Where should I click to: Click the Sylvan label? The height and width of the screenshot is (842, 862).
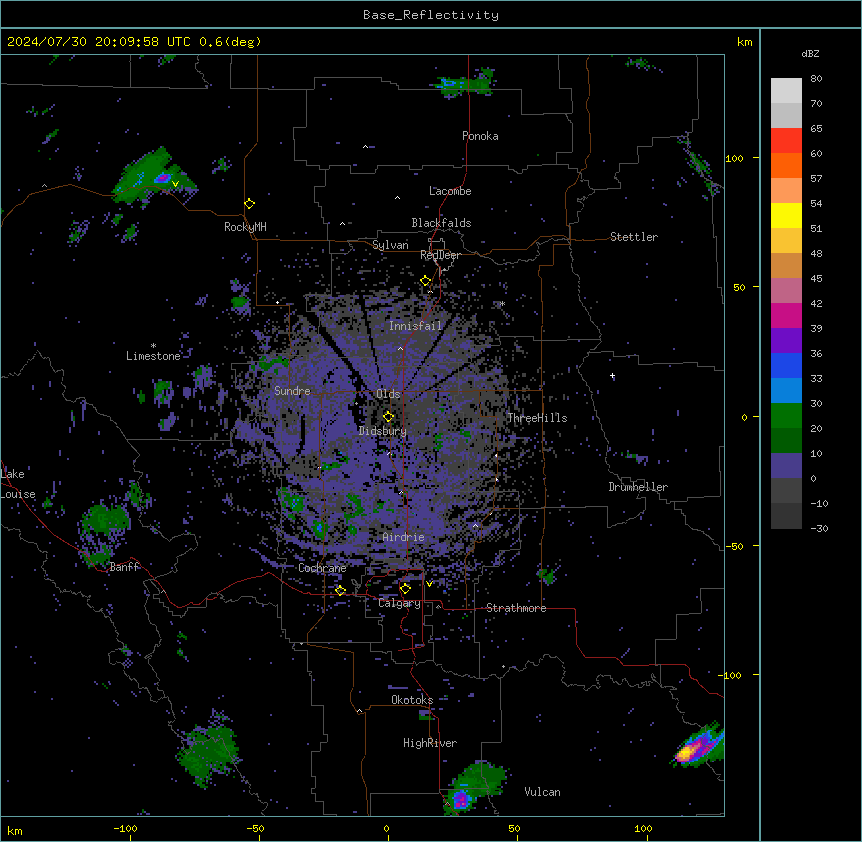pos(390,245)
